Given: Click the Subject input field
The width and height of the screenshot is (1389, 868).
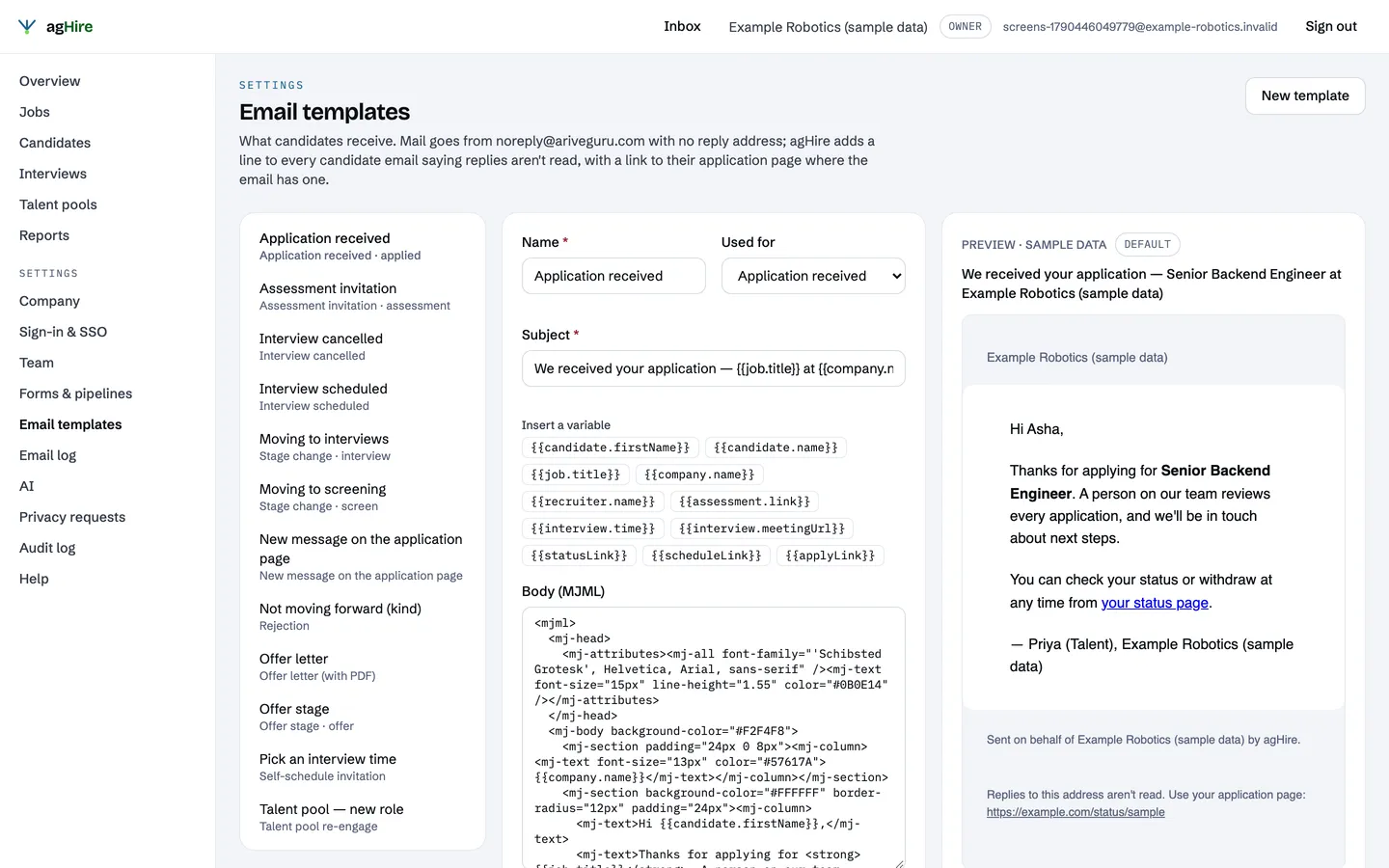Looking at the screenshot, I should [714, 368].
